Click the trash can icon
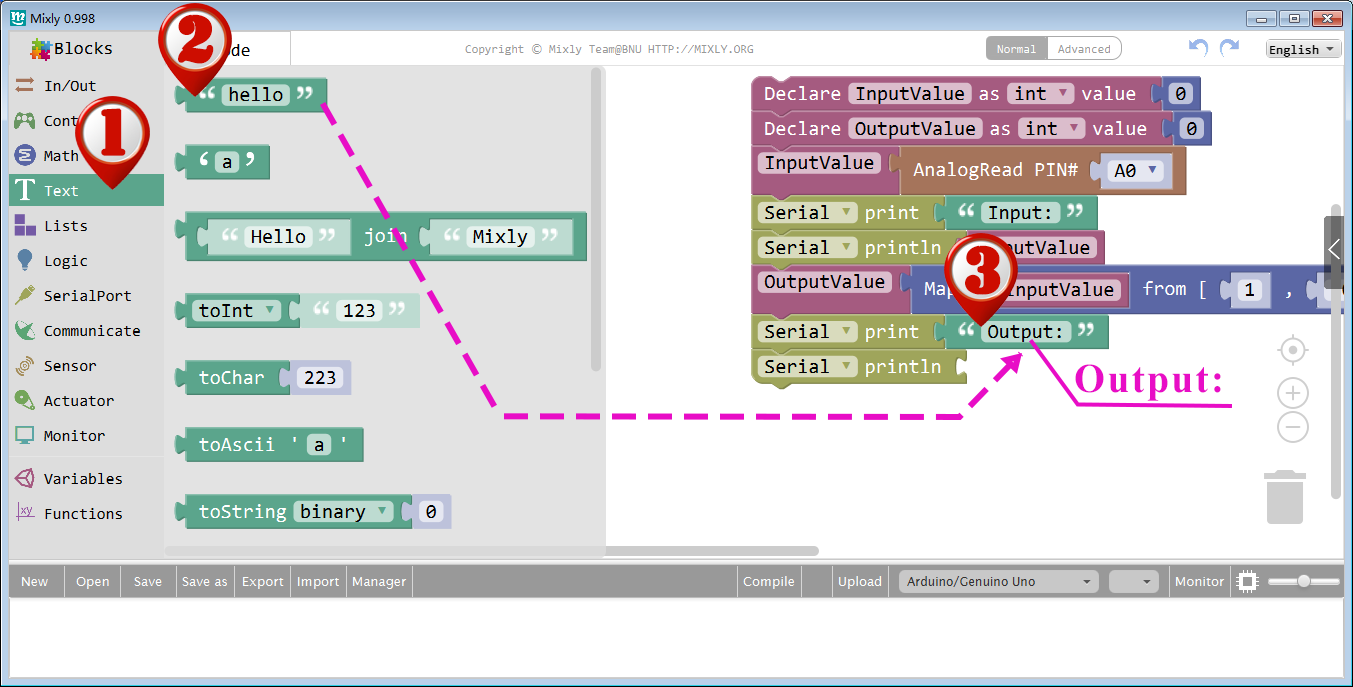The height and width of the screenshot is (687, 1353). click(1285, 496)
